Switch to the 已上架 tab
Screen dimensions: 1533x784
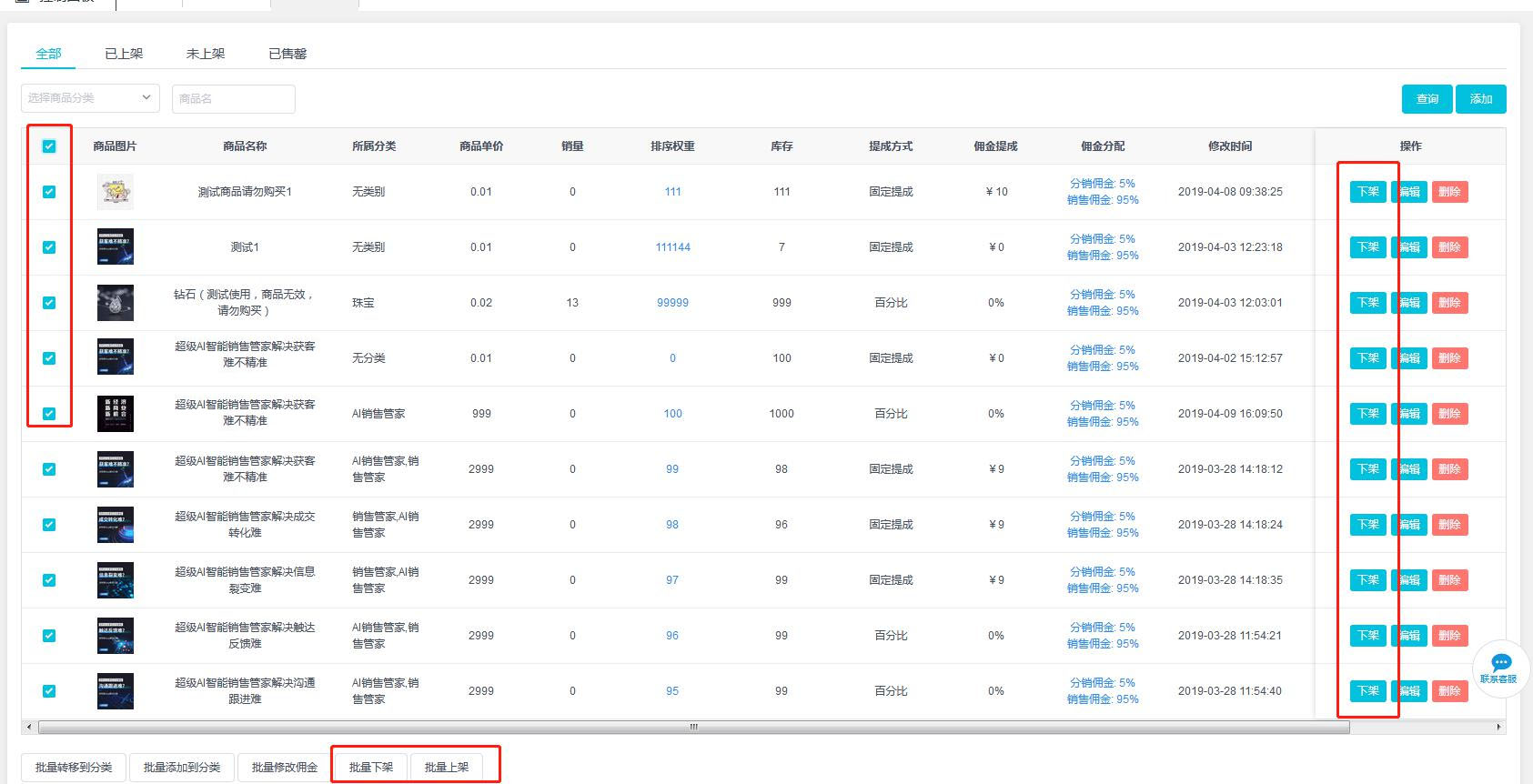124,54
